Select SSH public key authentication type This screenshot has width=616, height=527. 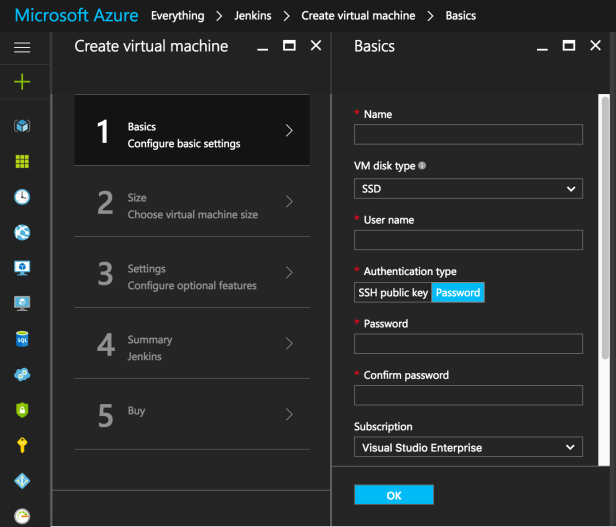point(393,293)
